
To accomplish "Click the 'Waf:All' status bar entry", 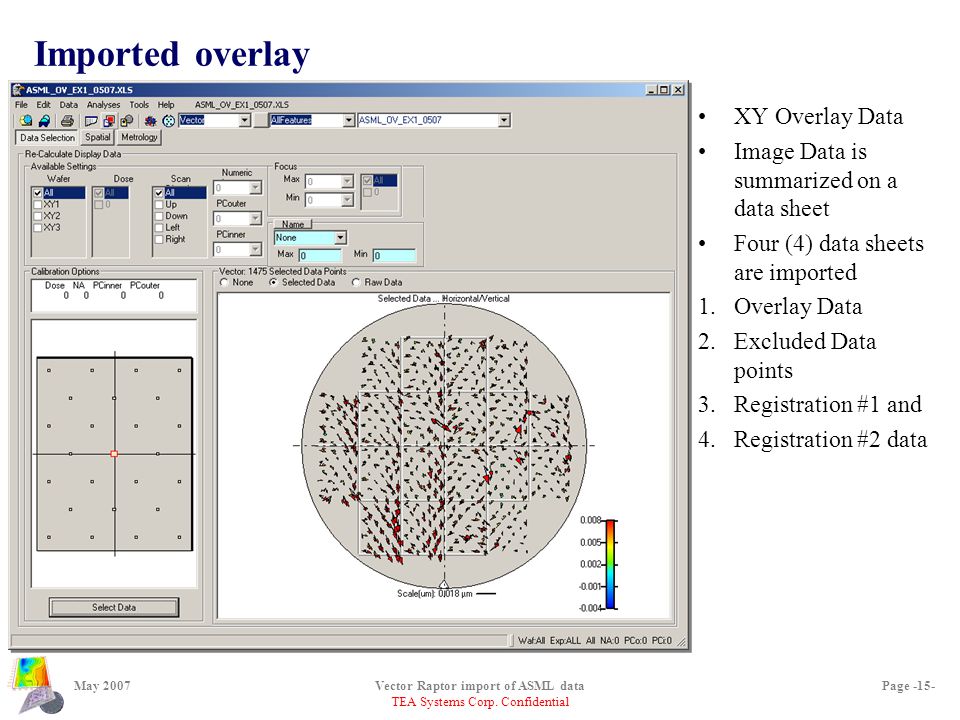I will coord(531,640).
